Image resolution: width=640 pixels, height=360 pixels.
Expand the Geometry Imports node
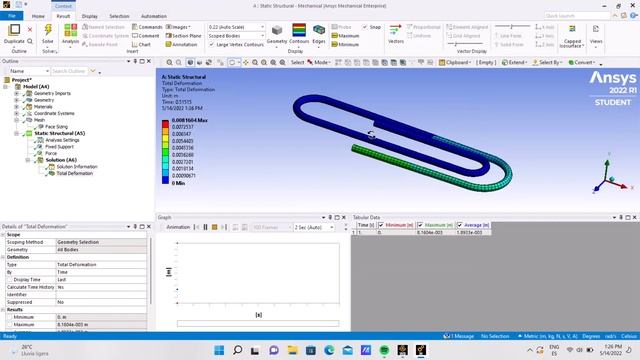[17, 93]
